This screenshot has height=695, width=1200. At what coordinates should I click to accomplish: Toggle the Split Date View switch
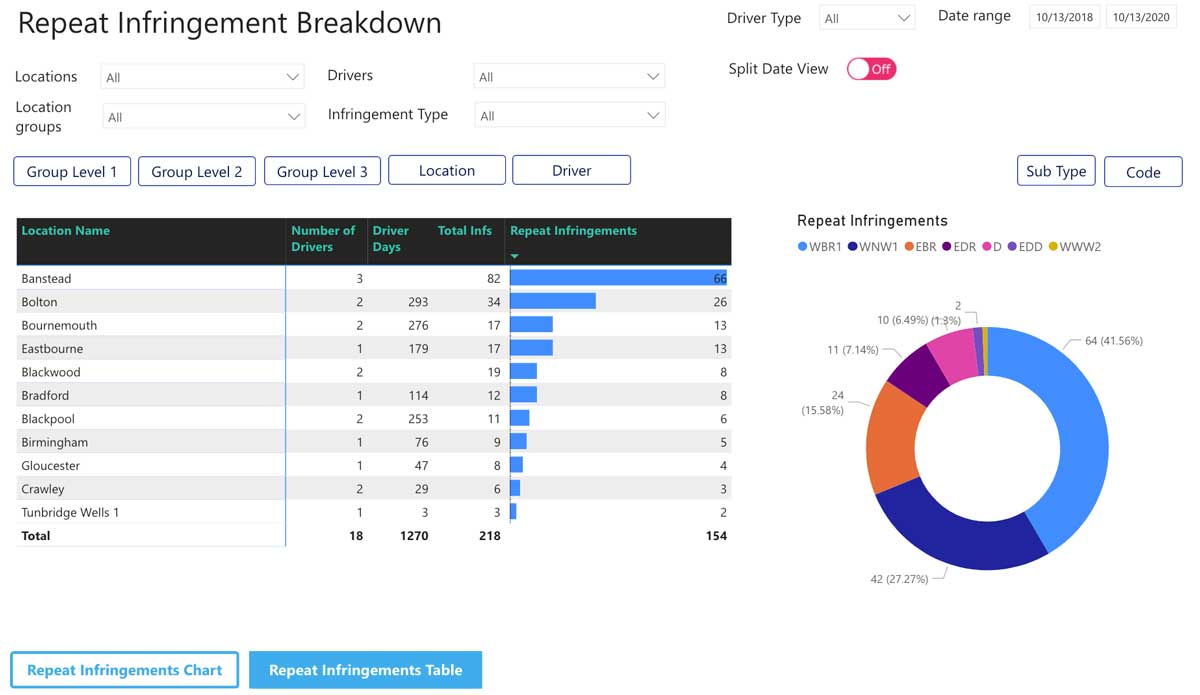(871, 69)
